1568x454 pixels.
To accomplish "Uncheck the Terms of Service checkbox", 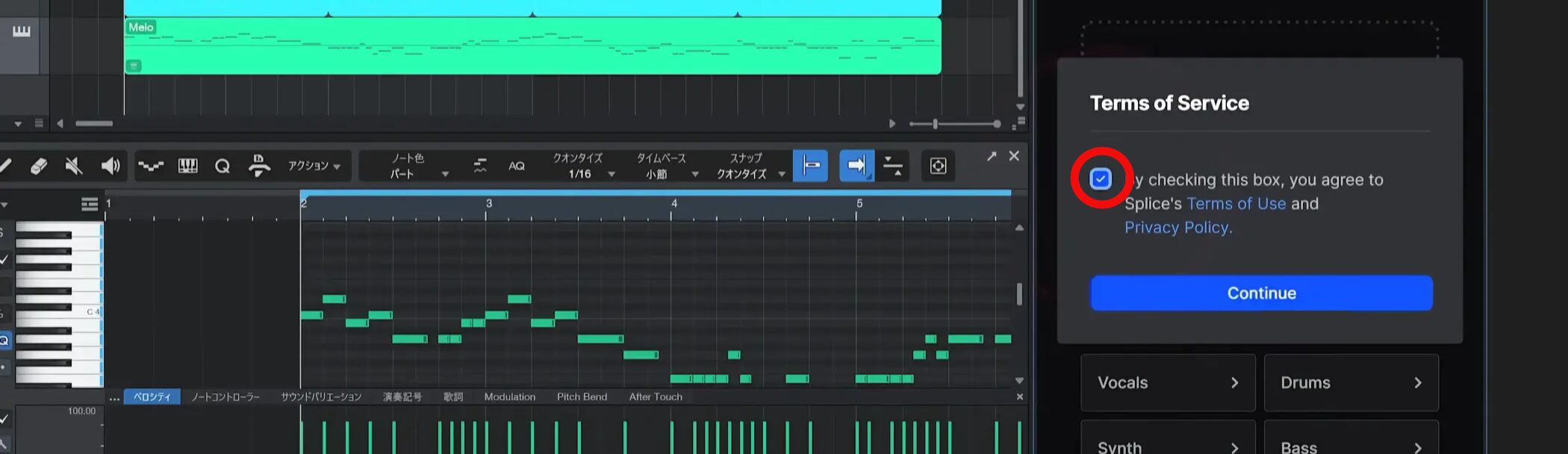I will pyautogui.click(x=1101, y=179).
